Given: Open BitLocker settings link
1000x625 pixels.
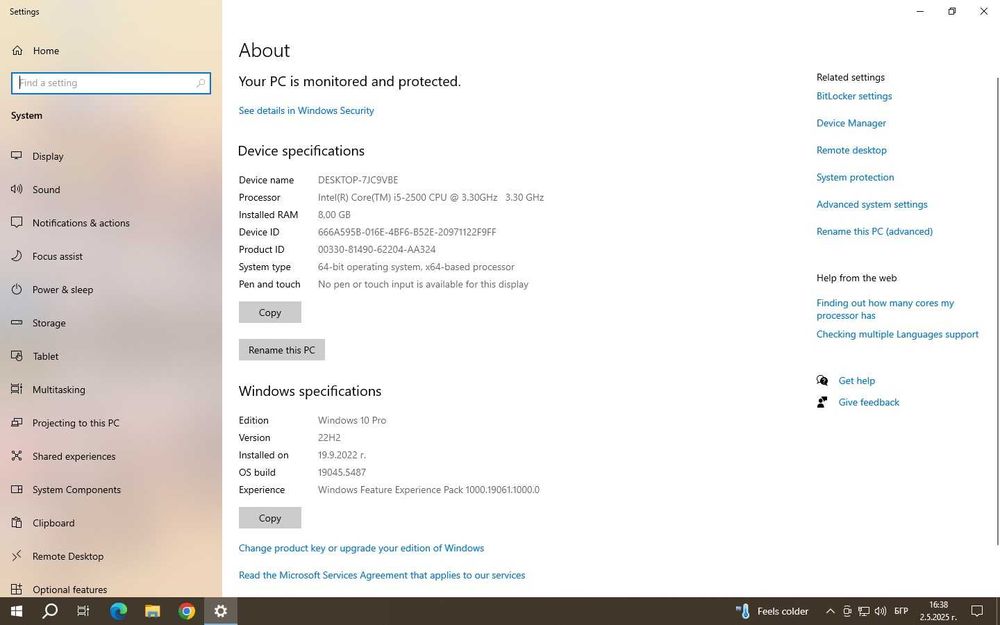Looking at the screenshot, I should [854, 96].
